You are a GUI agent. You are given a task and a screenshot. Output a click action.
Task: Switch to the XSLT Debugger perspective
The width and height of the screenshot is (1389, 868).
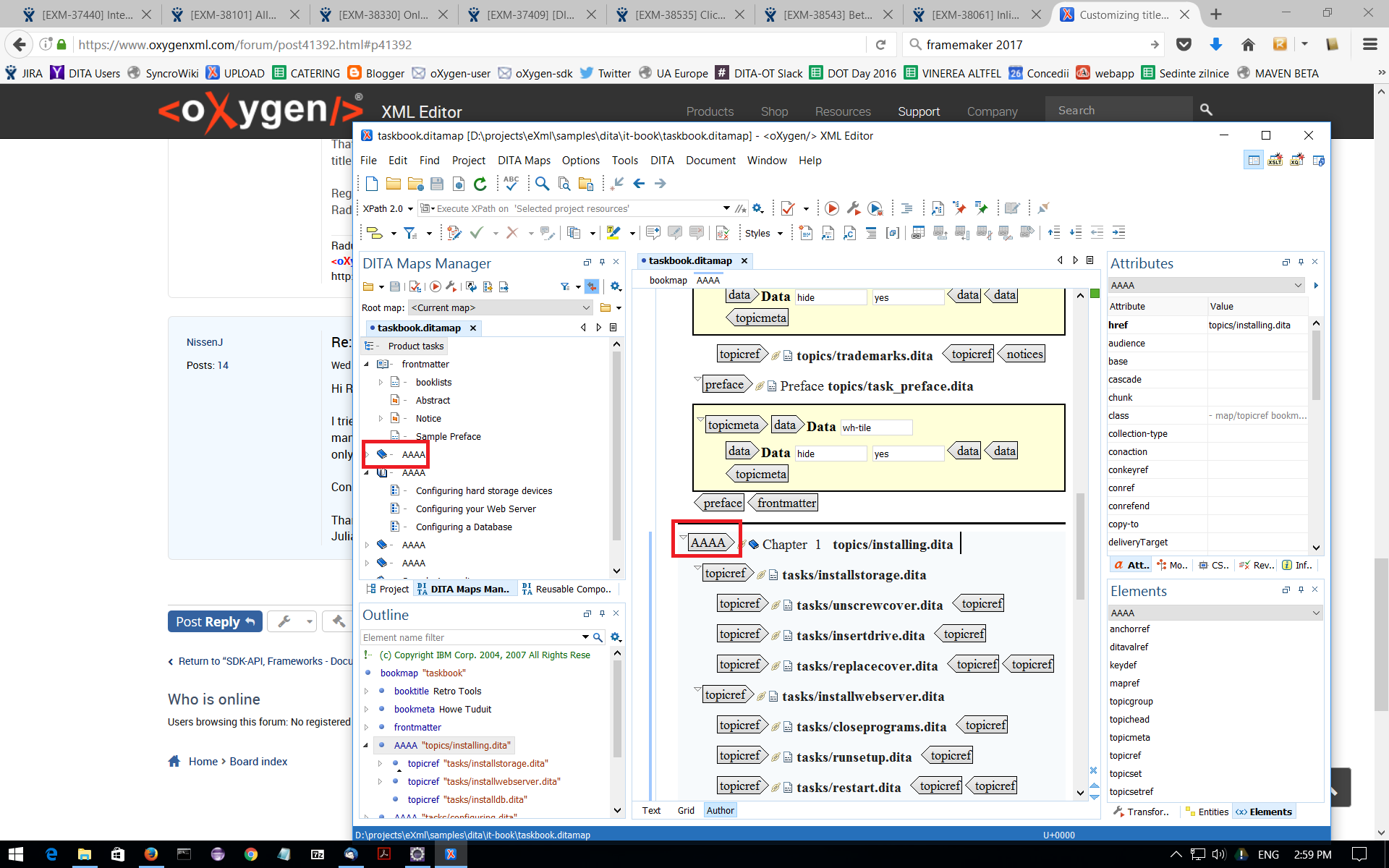pyautogui.click(x=1275, y=160)
